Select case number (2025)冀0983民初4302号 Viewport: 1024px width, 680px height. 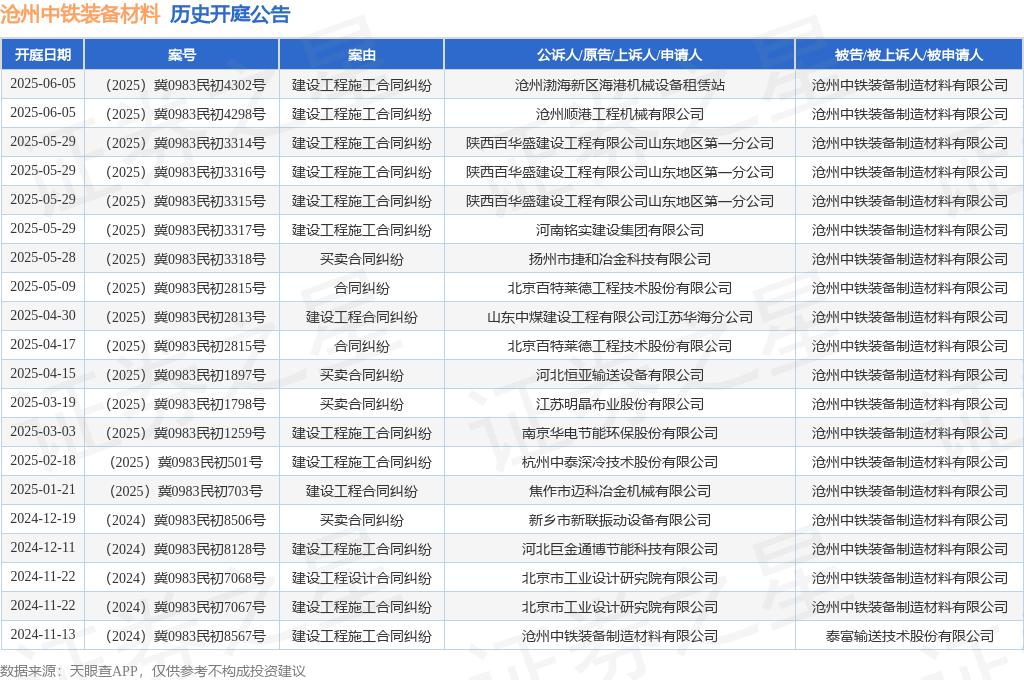185,85
